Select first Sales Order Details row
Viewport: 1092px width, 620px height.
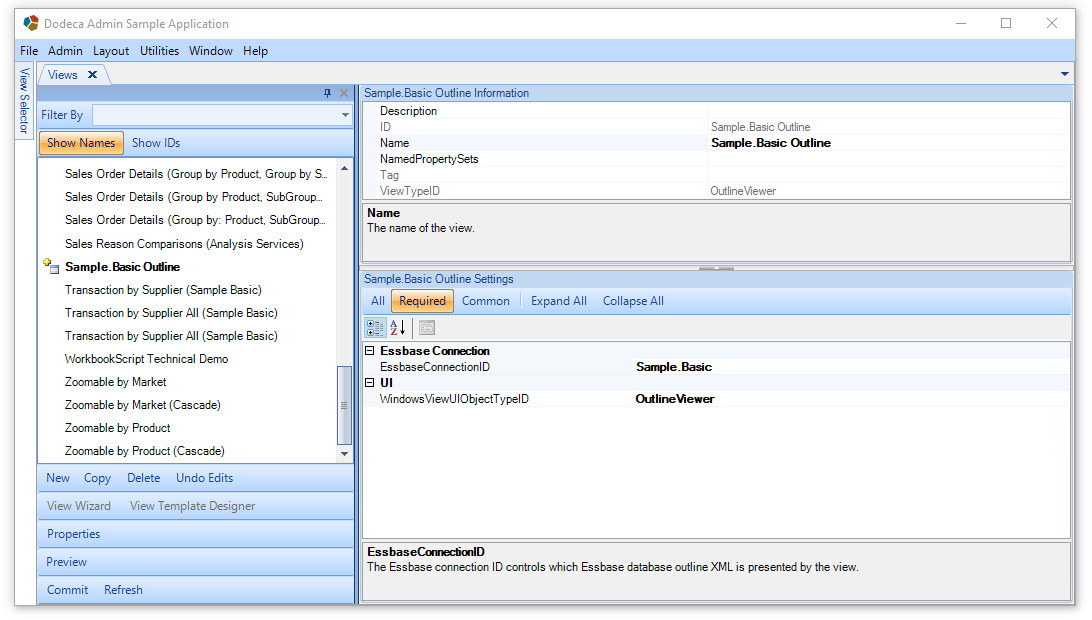pyautogui.click(x=196, y=173)
